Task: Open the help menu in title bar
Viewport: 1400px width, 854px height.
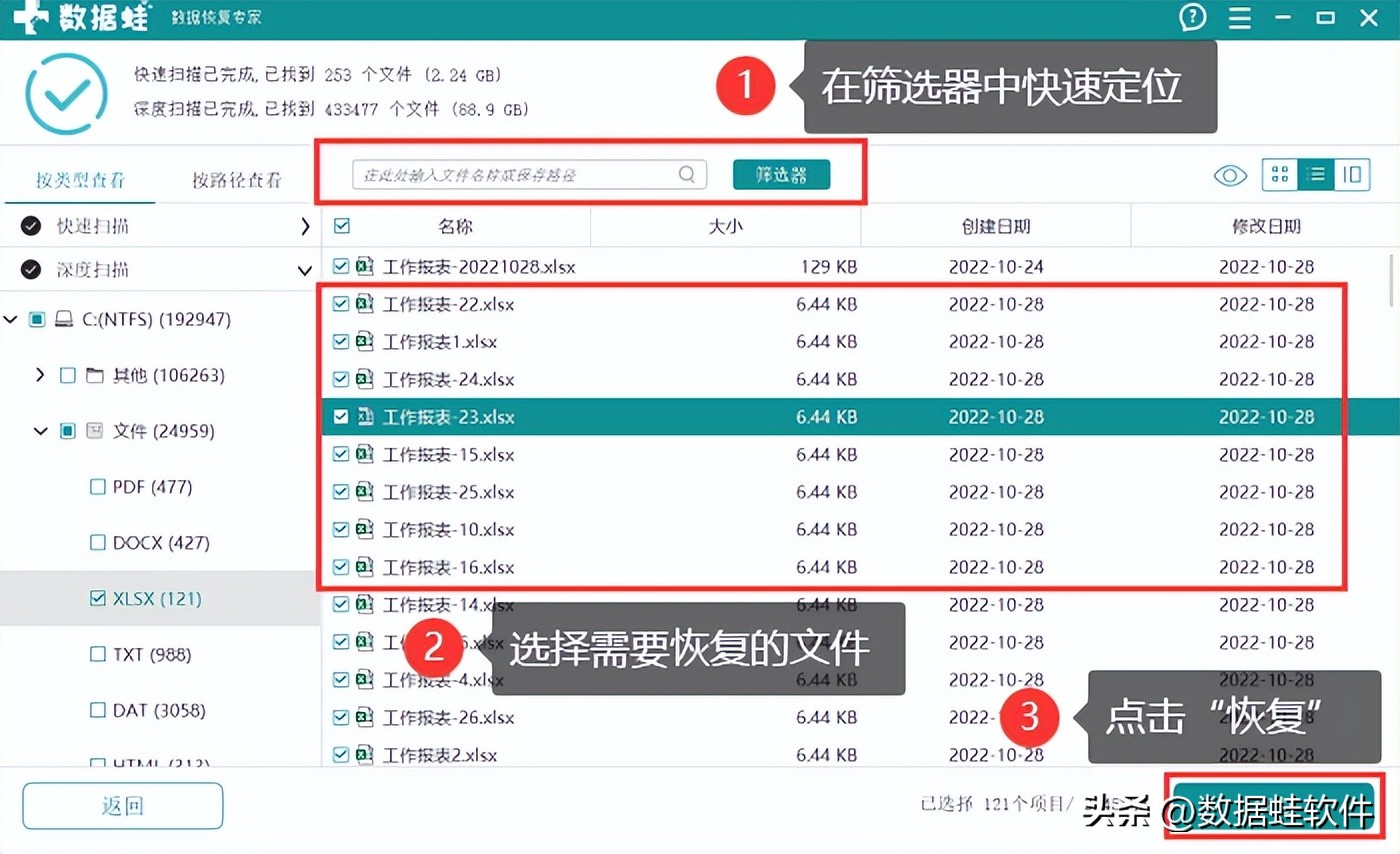Action: click(x=1192, y=17)
